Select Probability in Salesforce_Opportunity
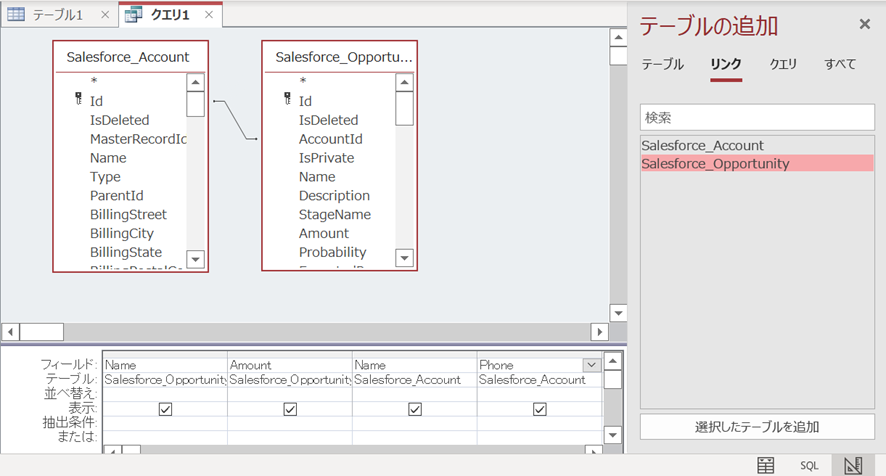Image resolution: width=886 pixels, height=476 pixels. coord(333,252)
